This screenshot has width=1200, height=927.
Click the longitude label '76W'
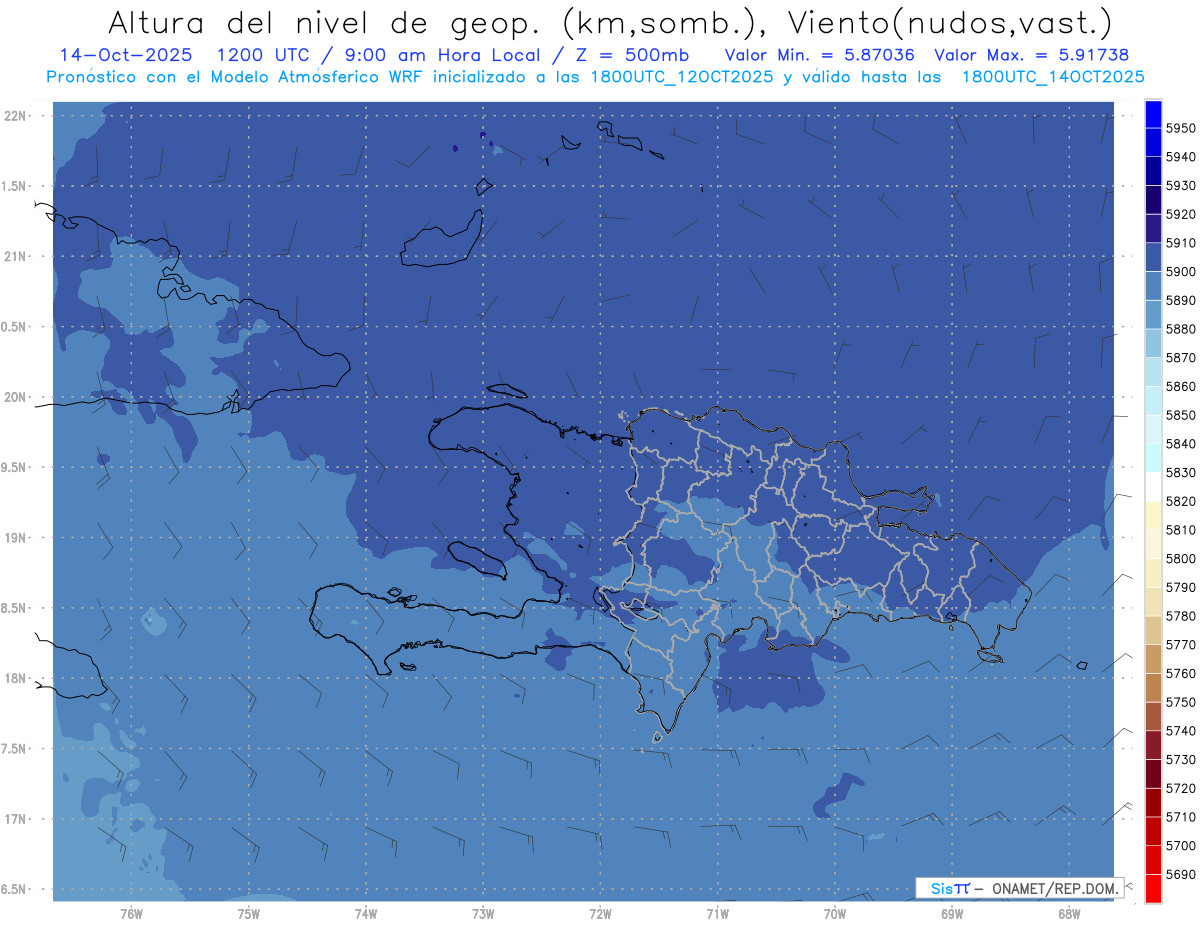131,914
